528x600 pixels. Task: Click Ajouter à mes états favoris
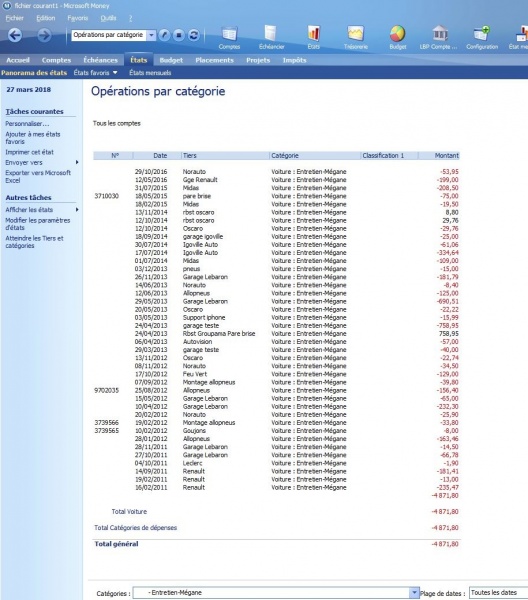33,138
